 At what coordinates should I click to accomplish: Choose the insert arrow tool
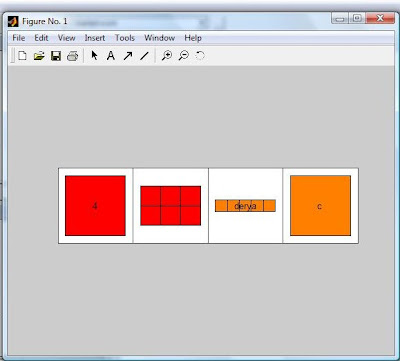point(128,56)
